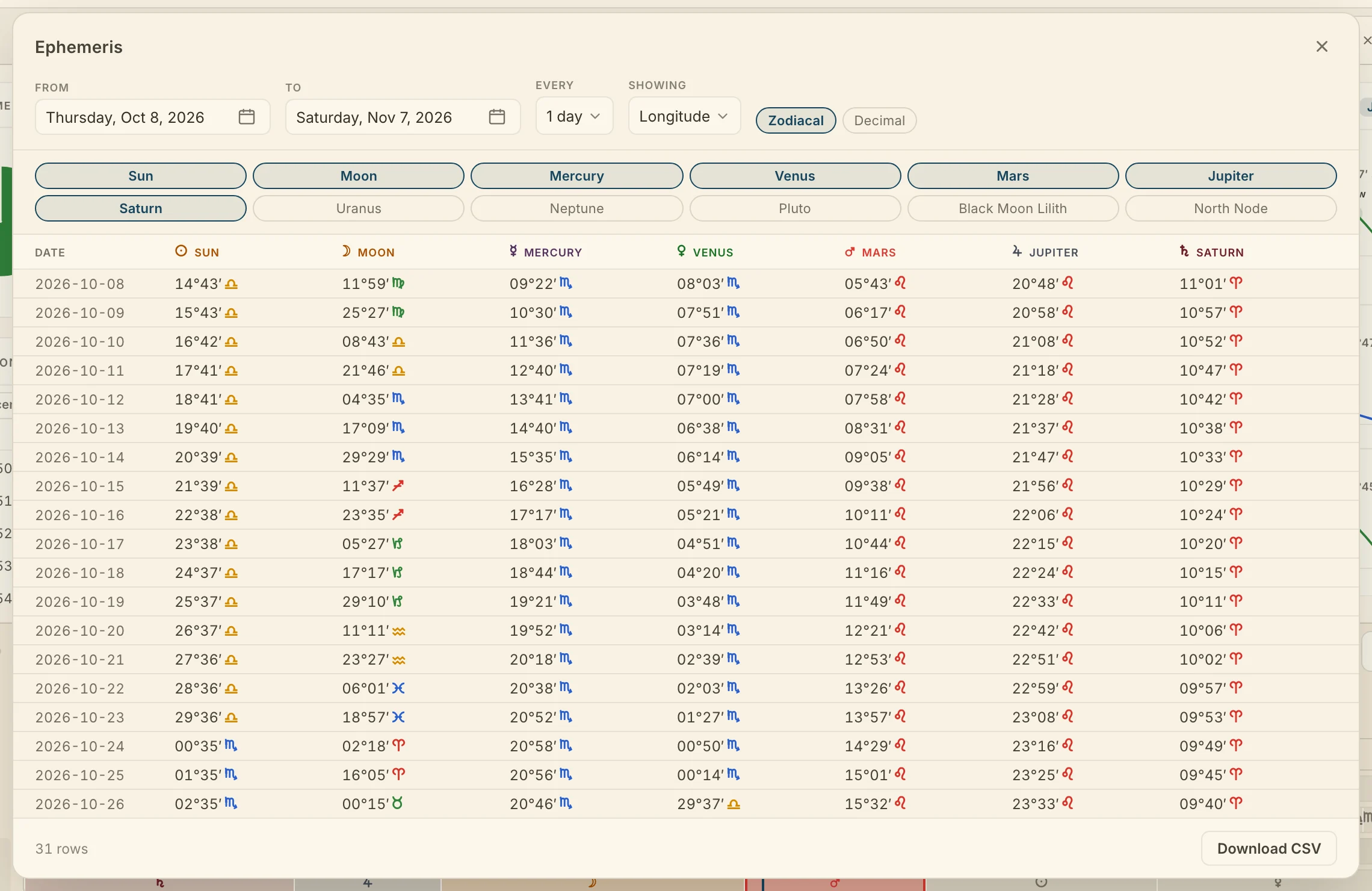Screen dimensions: 1372x891
Task: Toggle the Sun planet chip
Action: [x=141, y=176]
